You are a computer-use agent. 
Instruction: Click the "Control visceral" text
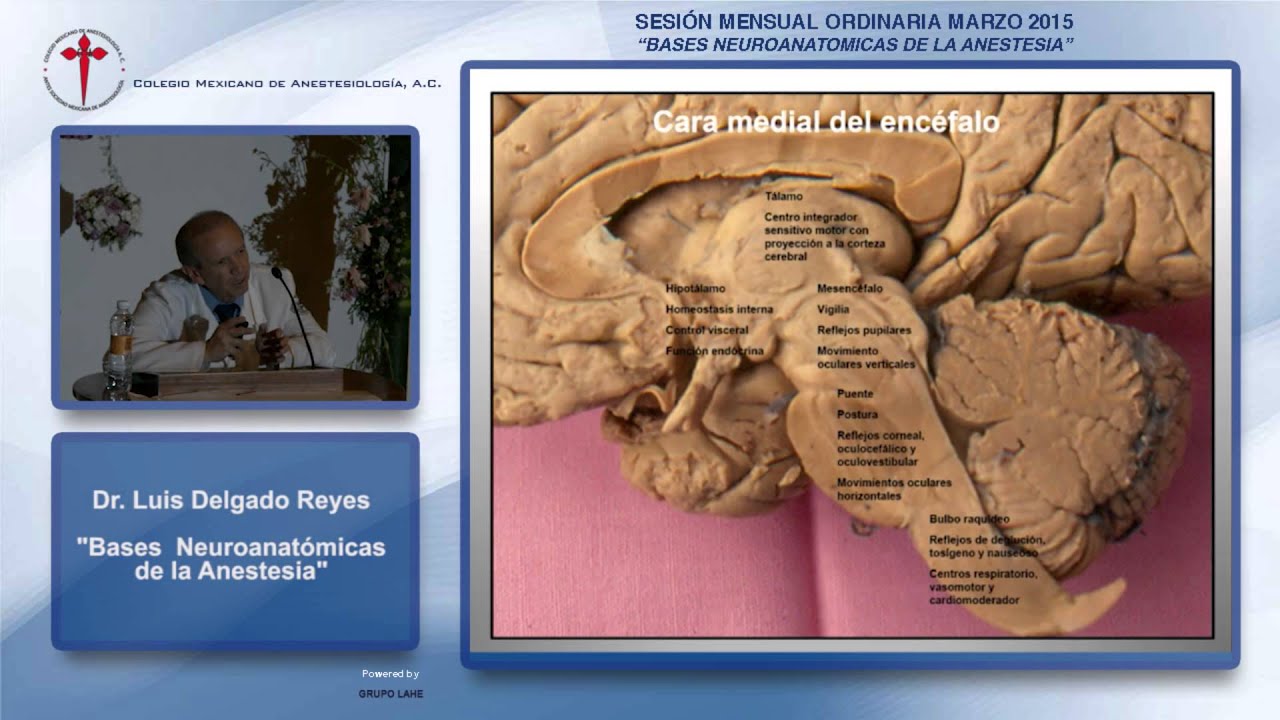(x=707, y=330)
